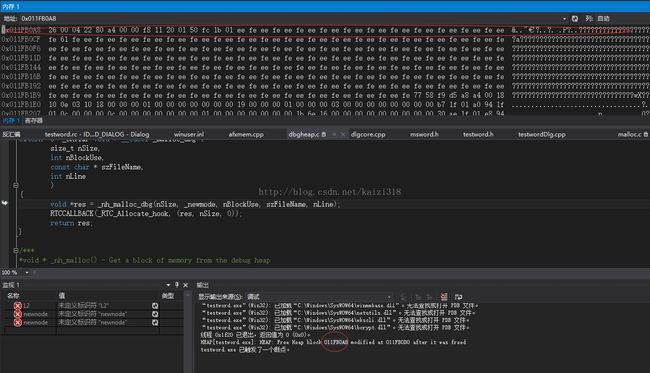Click the 已触发了一个断点 output line

(245, 350)
